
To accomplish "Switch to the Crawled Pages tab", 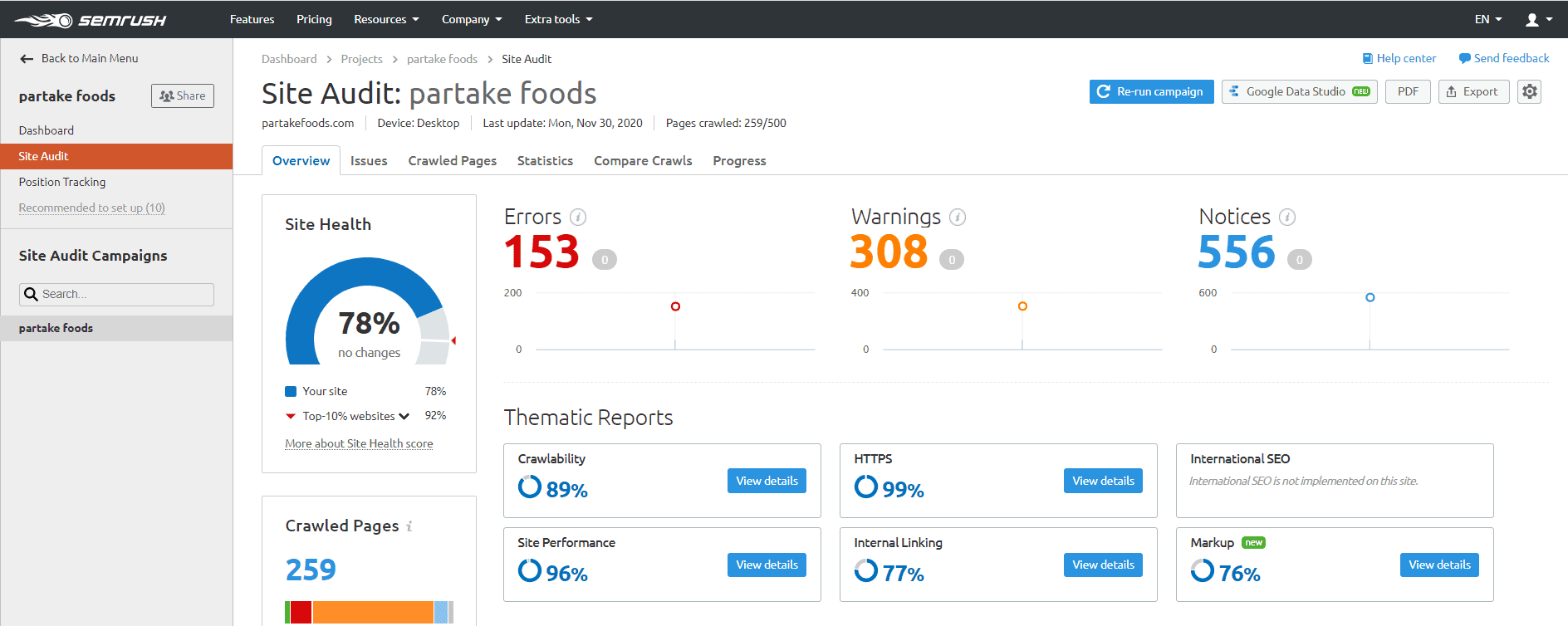I will [453, 161].
